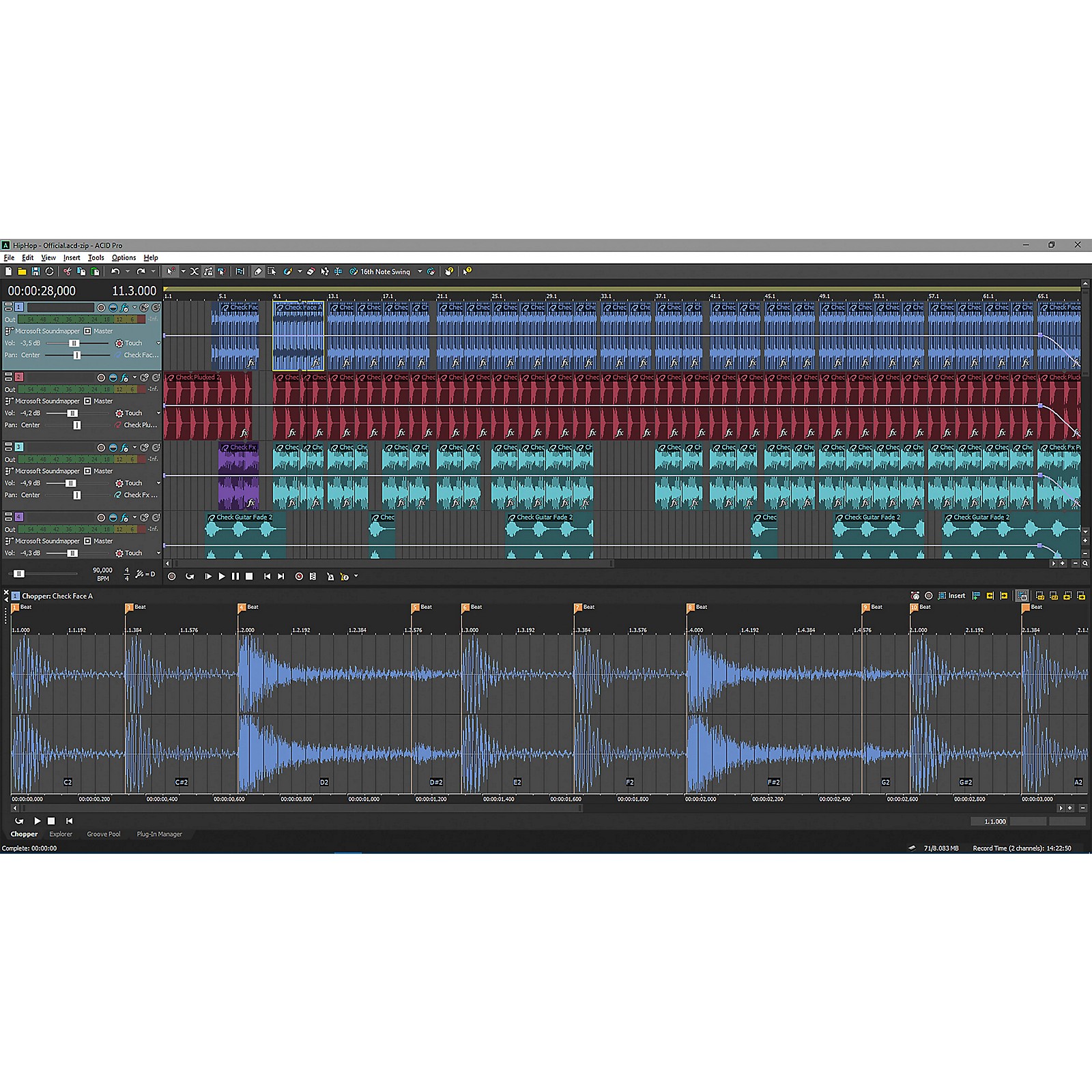This screenshot has height=1092, width=1092.
Task: Open the File menu
Action: 9,258
